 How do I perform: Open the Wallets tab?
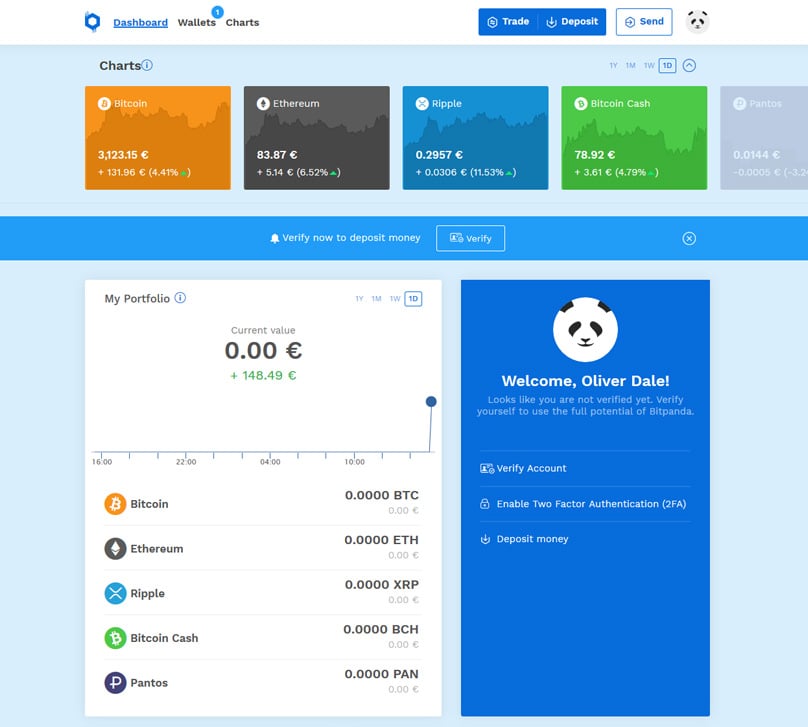pyautogui.click(x=196, y=23)
